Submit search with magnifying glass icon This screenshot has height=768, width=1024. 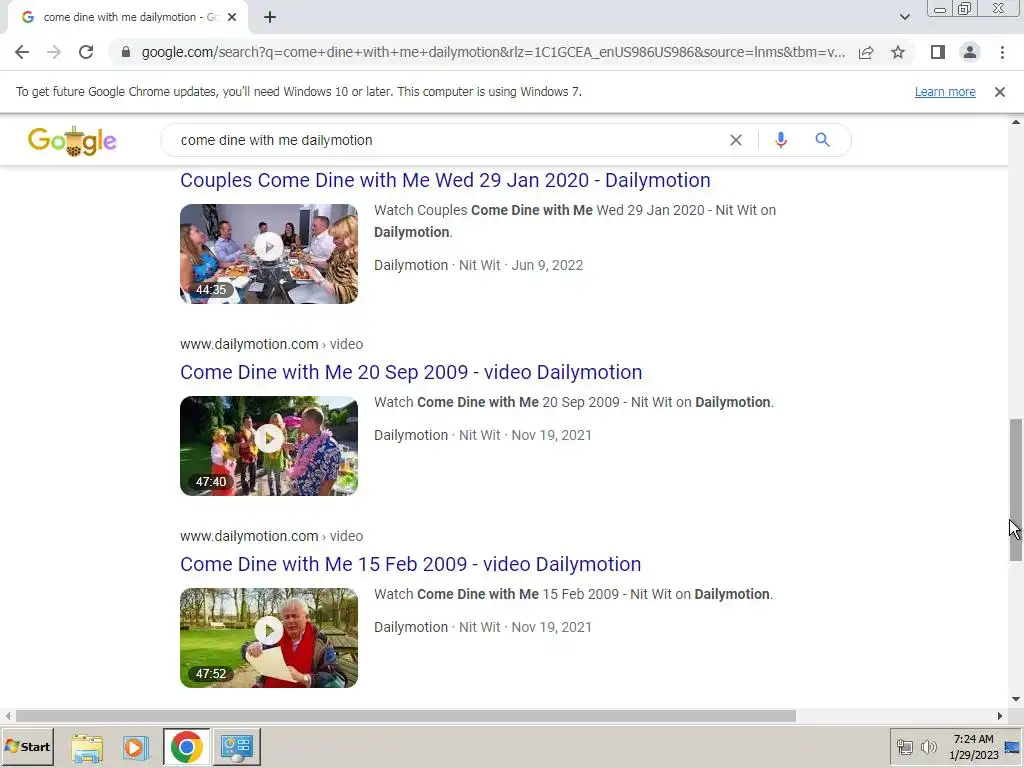pos(822,140)
